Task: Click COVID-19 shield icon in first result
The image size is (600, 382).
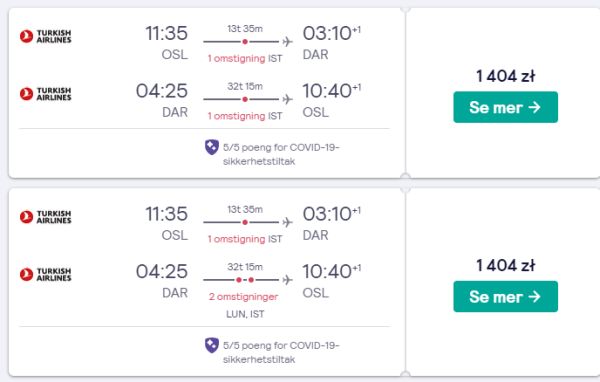Action: (212, 147)
